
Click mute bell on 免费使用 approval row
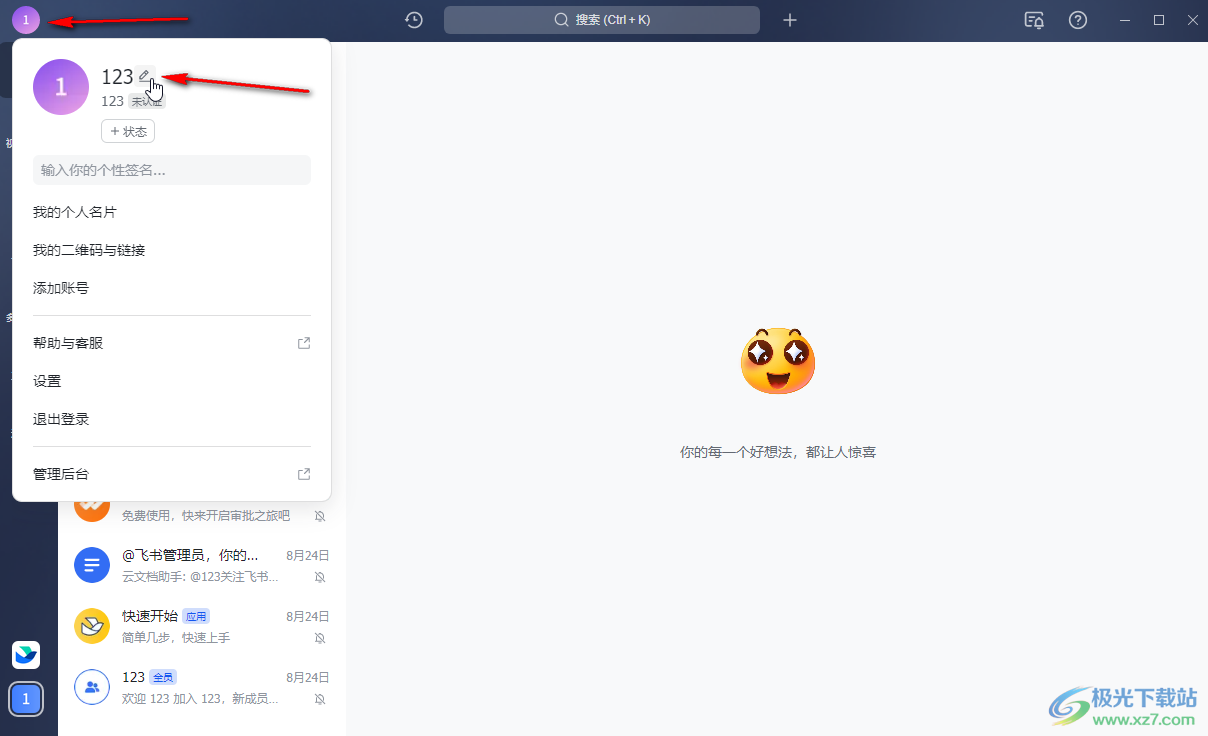(320, 516)
